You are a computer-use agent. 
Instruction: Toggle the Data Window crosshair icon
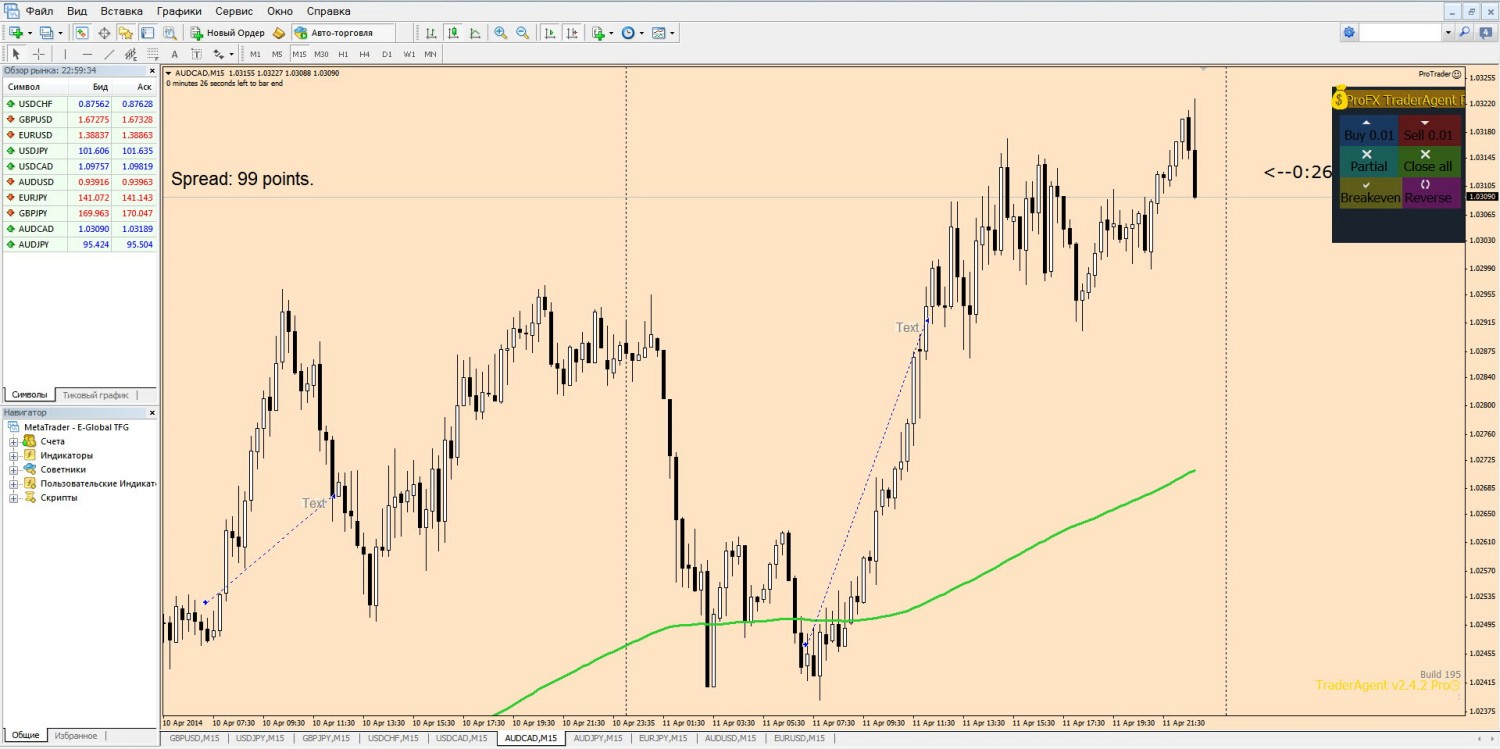click(104, 33)
